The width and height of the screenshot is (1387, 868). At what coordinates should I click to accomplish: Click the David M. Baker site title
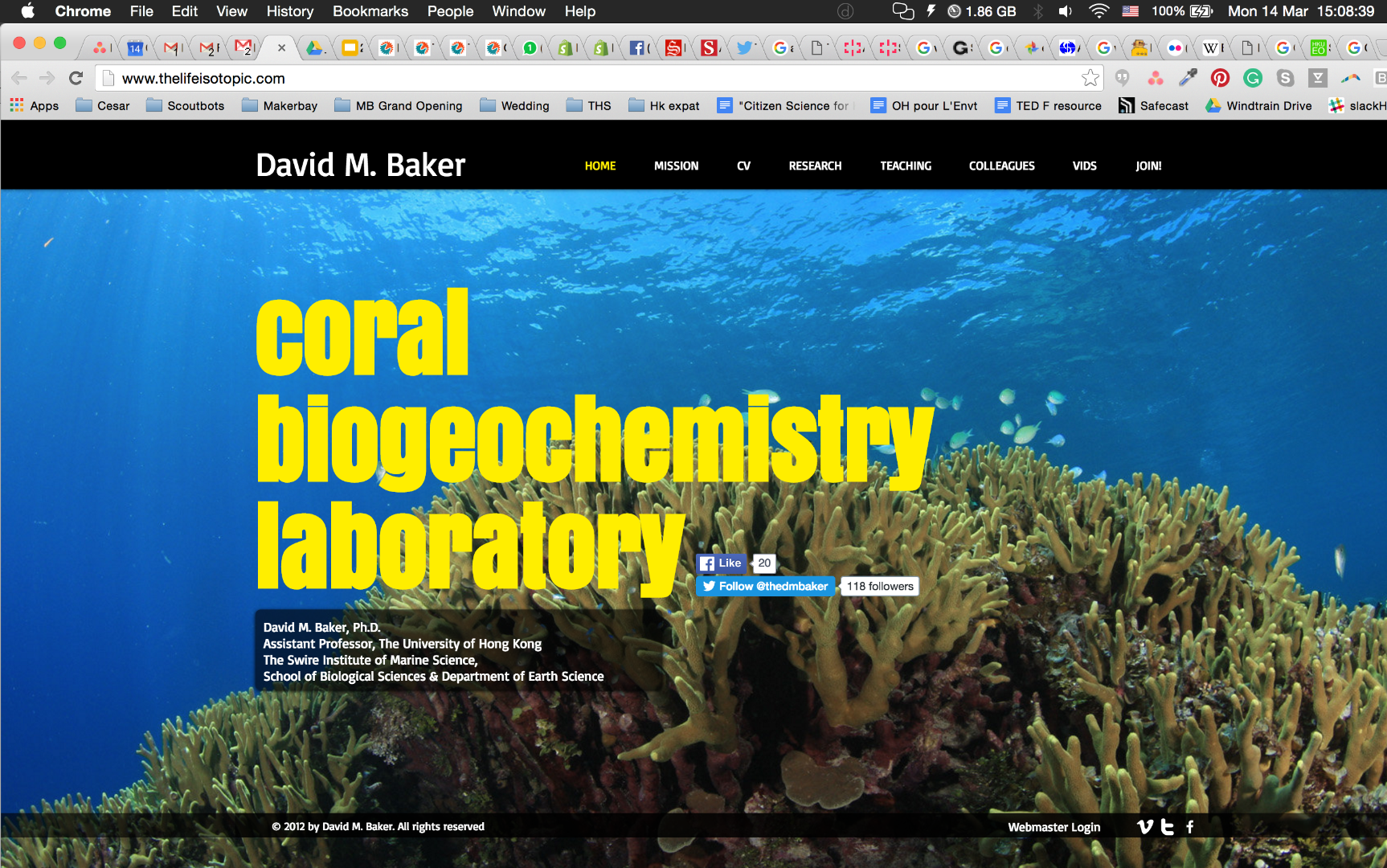pos(361,165)
